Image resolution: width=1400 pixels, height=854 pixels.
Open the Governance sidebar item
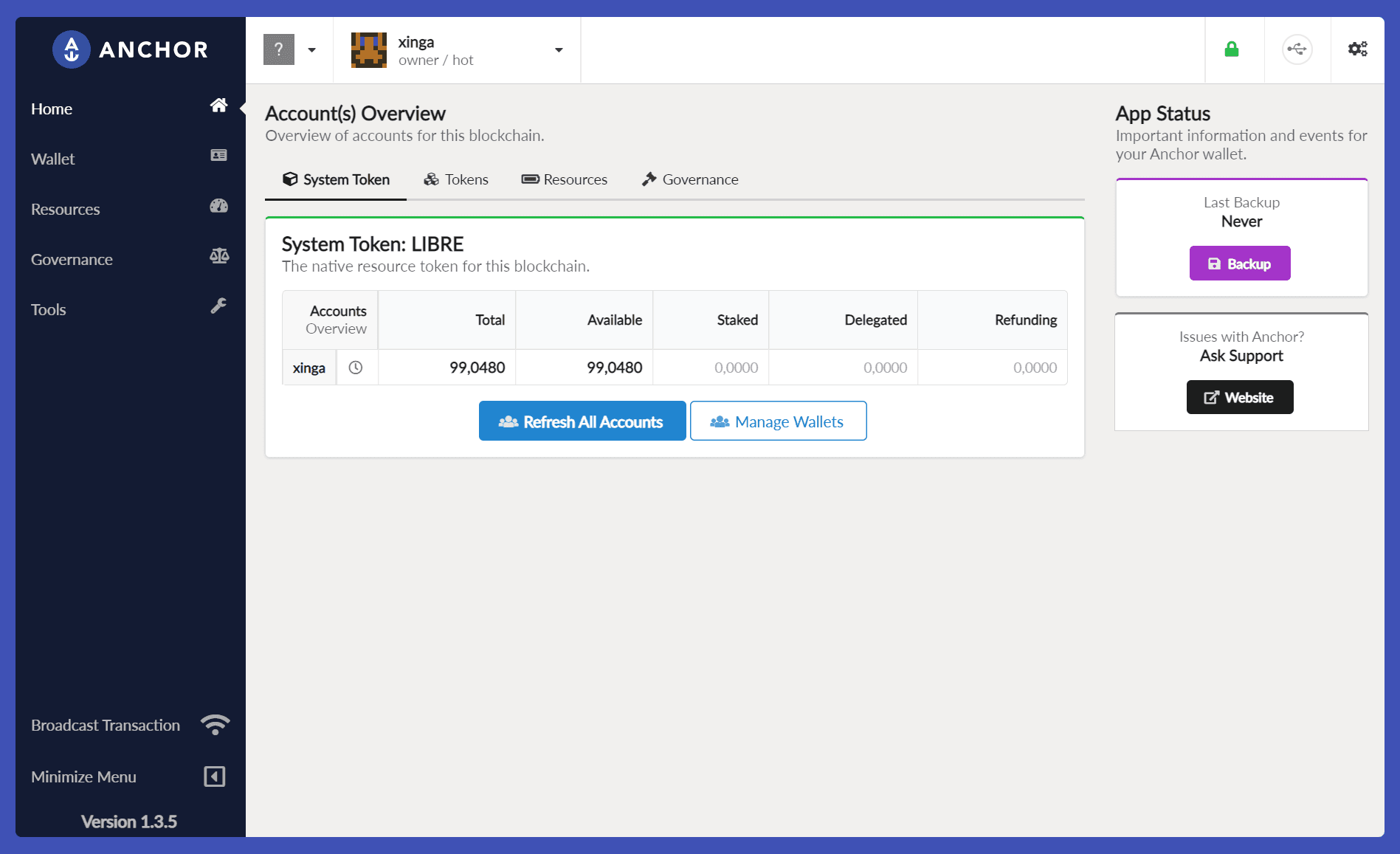130,259
